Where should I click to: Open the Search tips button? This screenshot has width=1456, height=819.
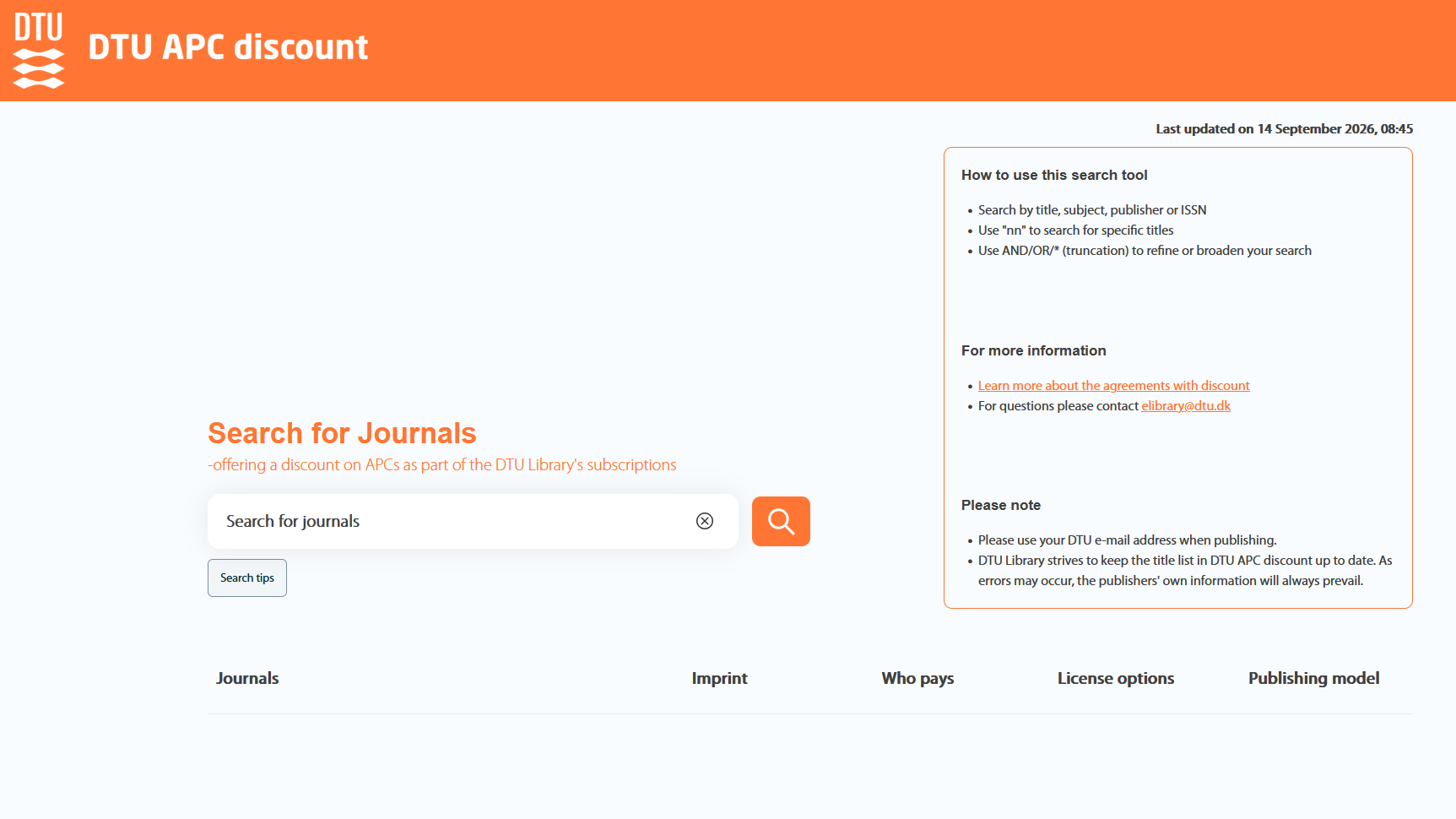(x=247, y=578)
